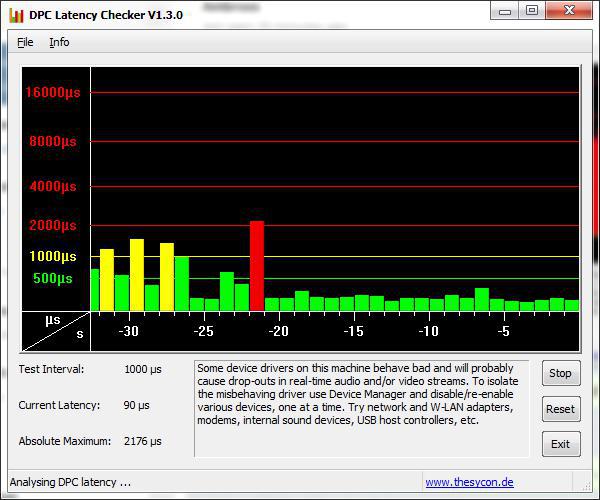Image resolution: width=600 pixels, height=500 pixels.
Task: Close the DPC Latency Checker window
Action: click(570, 11)
